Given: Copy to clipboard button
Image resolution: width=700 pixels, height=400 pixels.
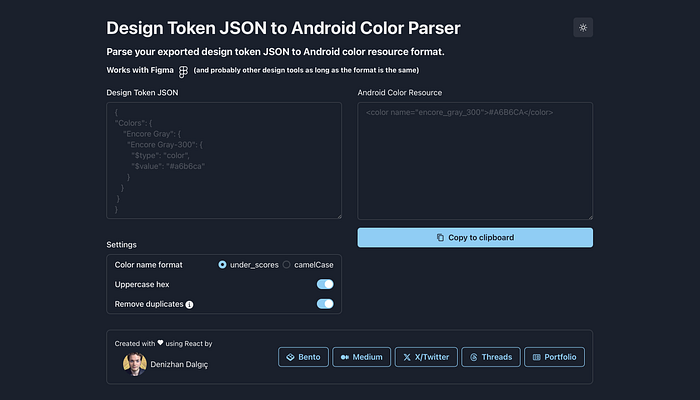Looking at the screenshot, I should (x=475, y=238).
